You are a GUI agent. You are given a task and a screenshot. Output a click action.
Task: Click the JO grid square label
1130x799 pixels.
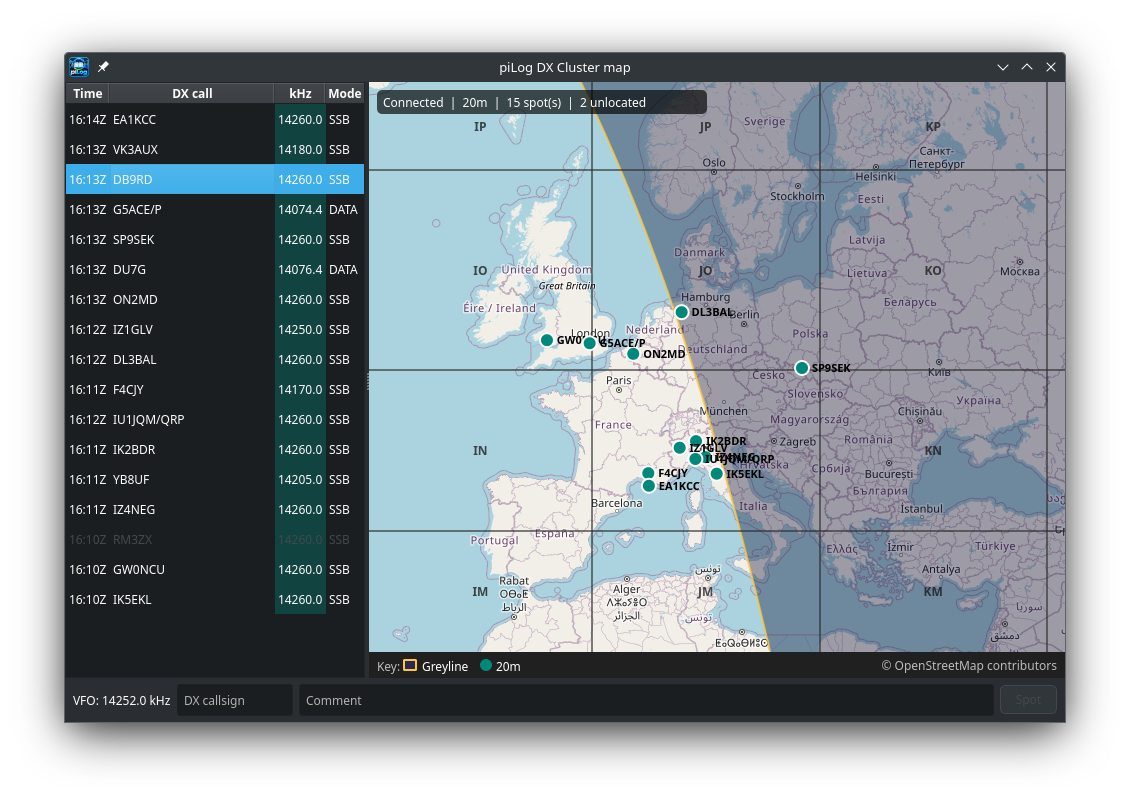coord(705,271)
